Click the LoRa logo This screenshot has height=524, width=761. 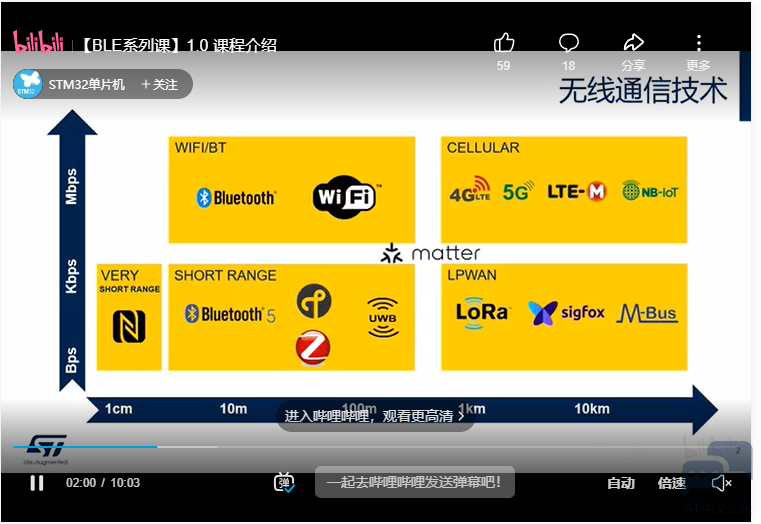click(x=481, y=313)
